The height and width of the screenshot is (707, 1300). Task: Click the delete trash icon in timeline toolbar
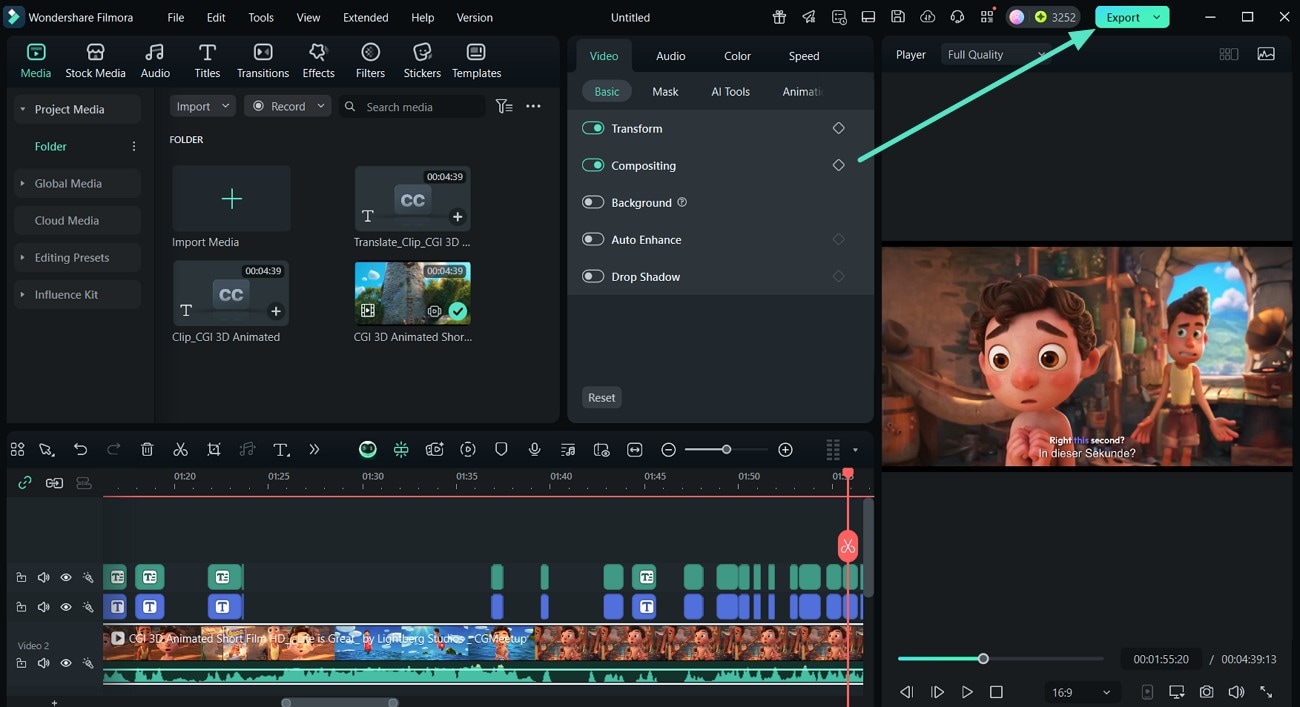pyautogui.click(x=147, y=450)
